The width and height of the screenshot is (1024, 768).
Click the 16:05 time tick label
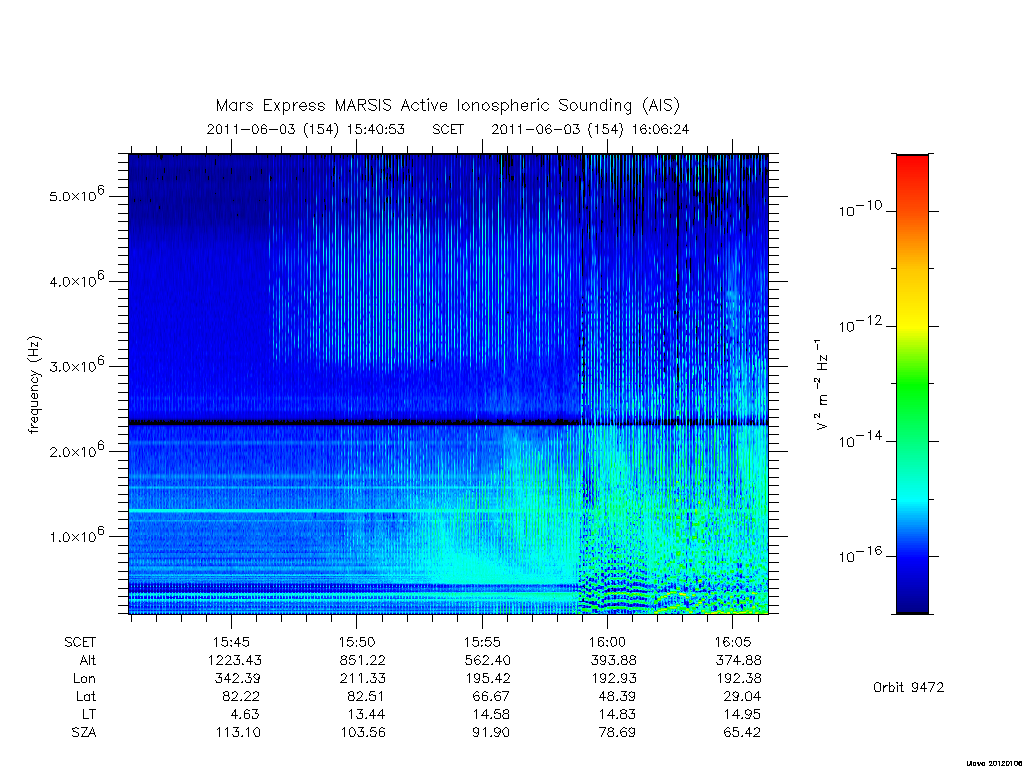coord(733,642)
